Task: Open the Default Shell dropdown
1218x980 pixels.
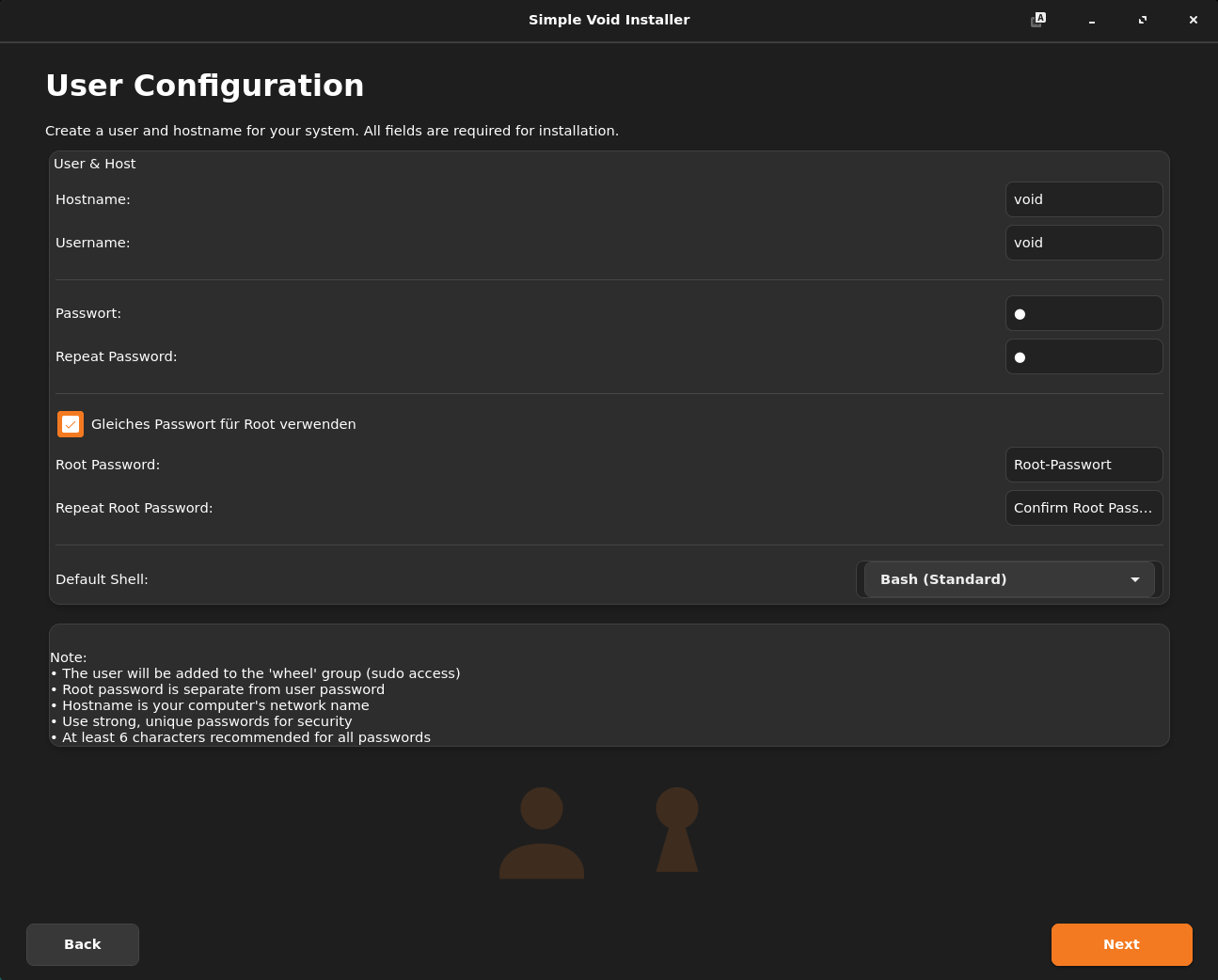Action: point(1008,579)
